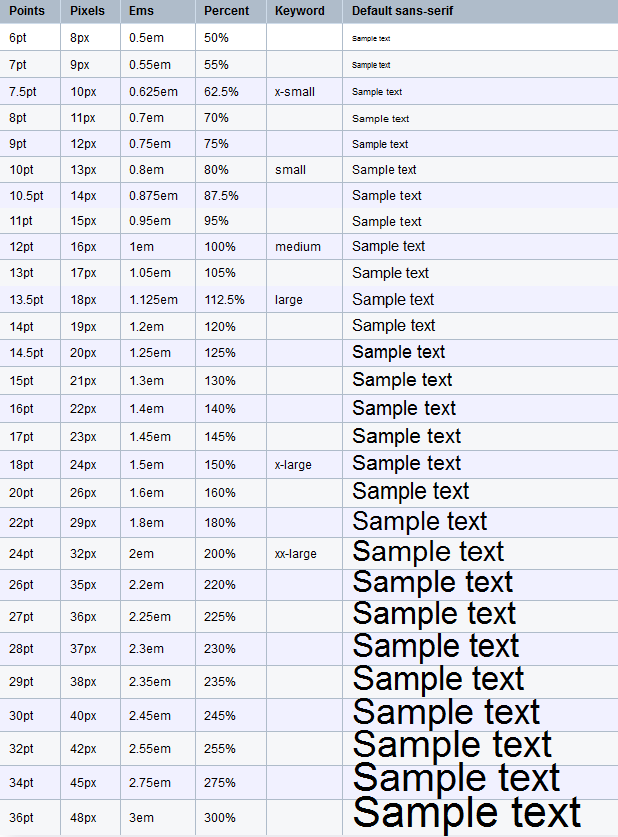Click the large keyword
618x837 pixels.
coord(289,300)
